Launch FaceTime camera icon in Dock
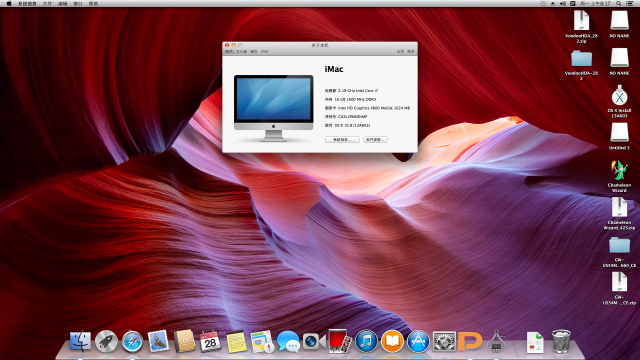Image resolution: width=640 pixels, height=360 pixels. [x=314, y=341]
